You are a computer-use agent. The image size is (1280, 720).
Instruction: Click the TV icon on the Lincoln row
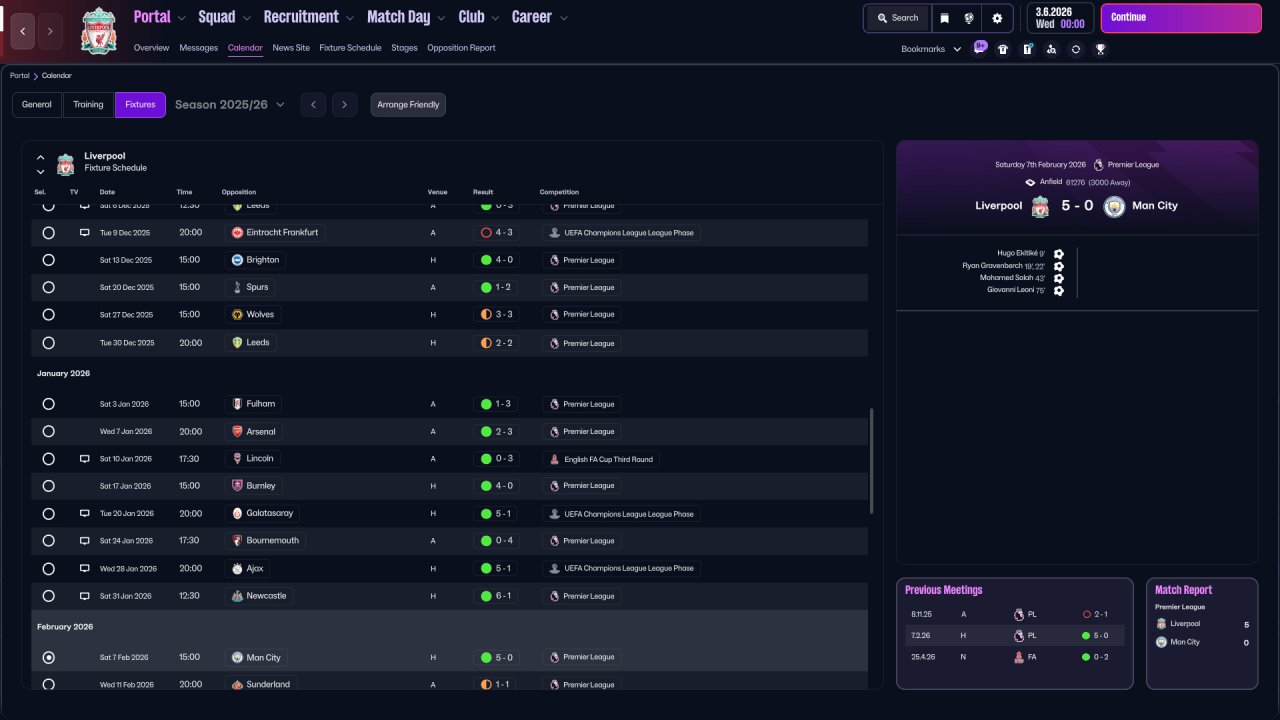(85, 459)
